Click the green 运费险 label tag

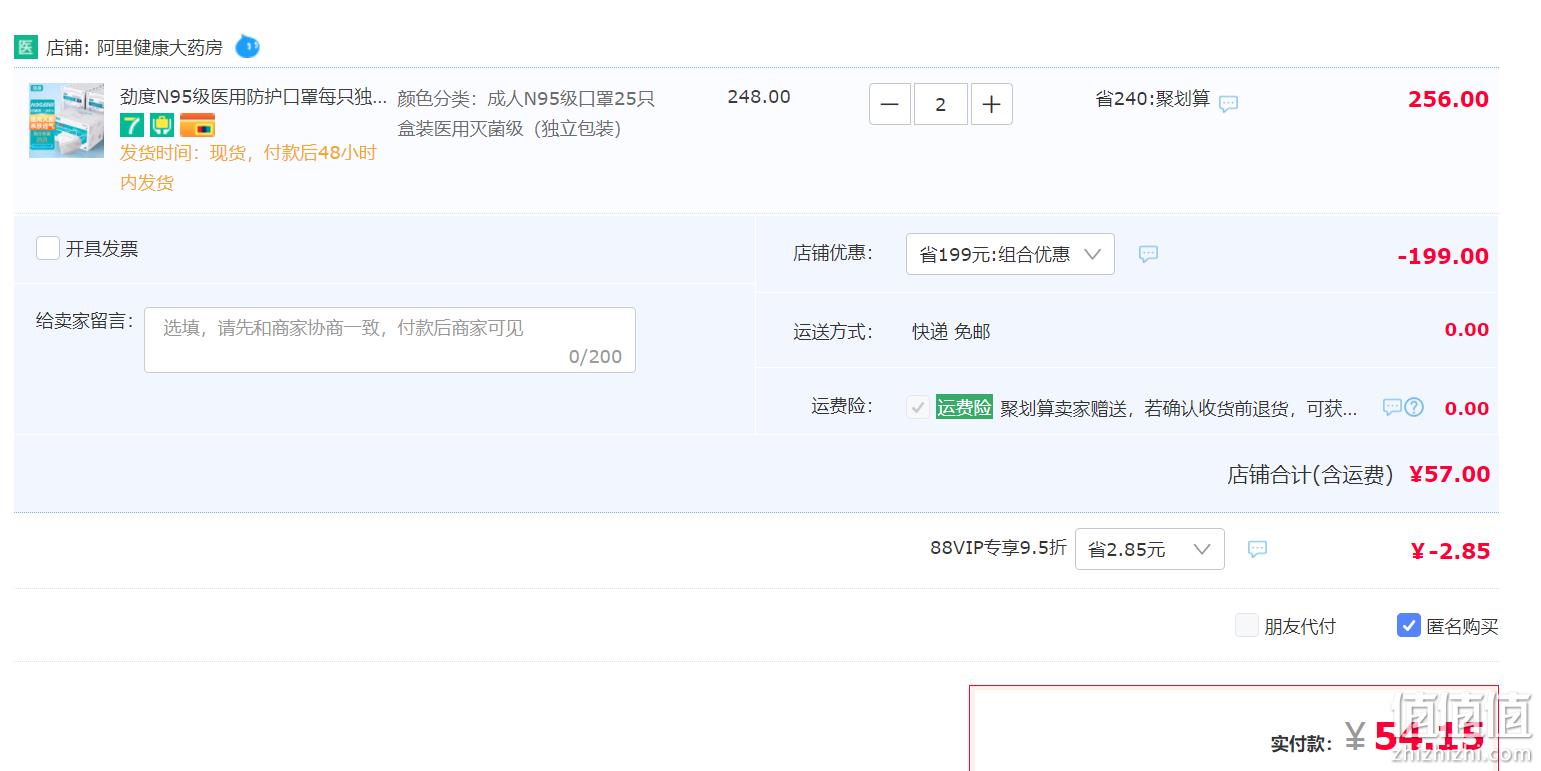tap(964, 407)
